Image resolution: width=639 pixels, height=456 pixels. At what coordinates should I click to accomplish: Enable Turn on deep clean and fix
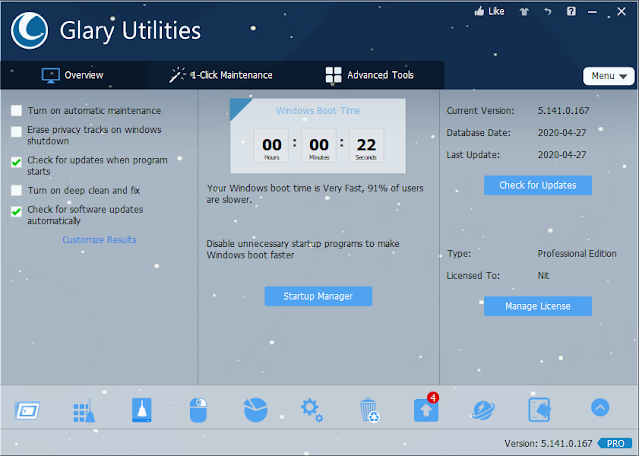[x=16, y=190]
